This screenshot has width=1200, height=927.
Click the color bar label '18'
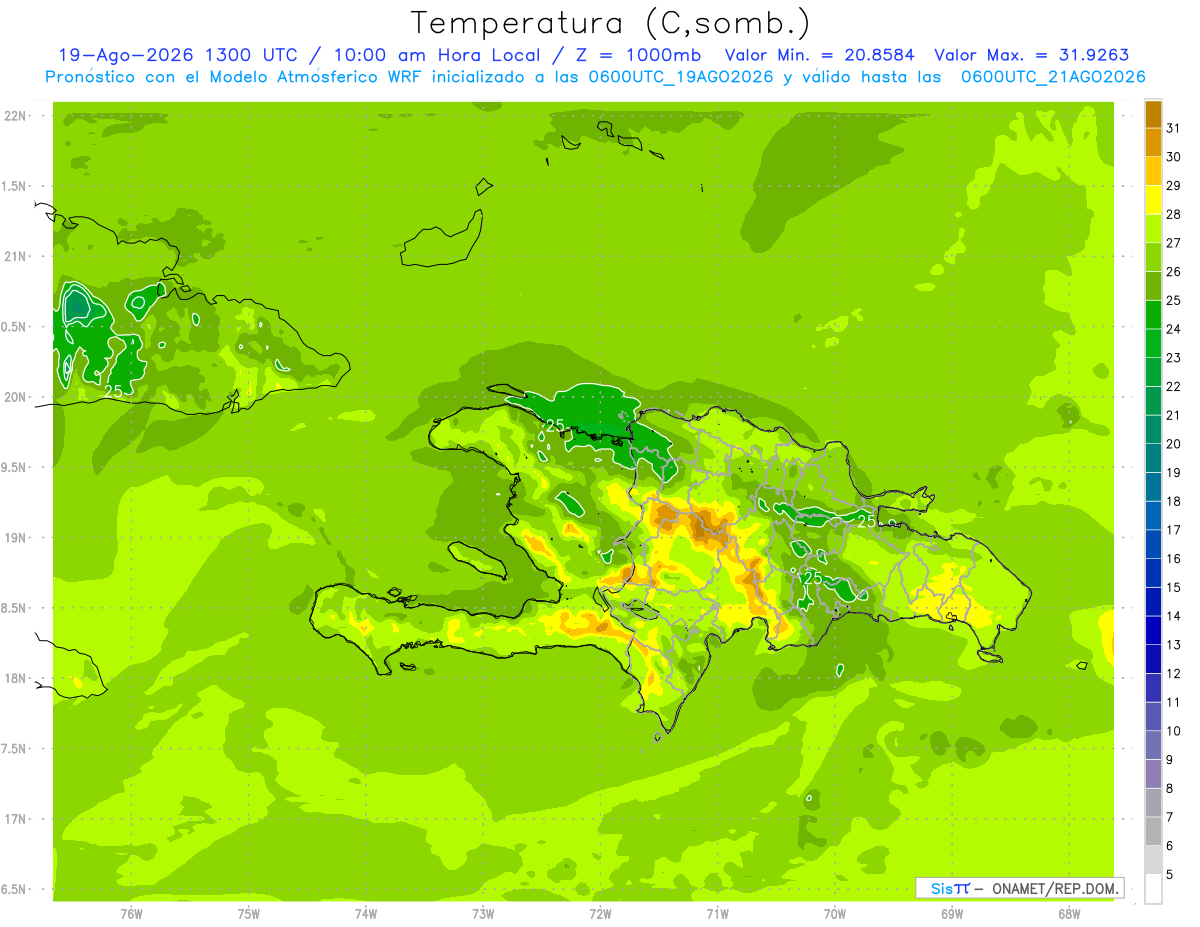[x=1174, y=501]
